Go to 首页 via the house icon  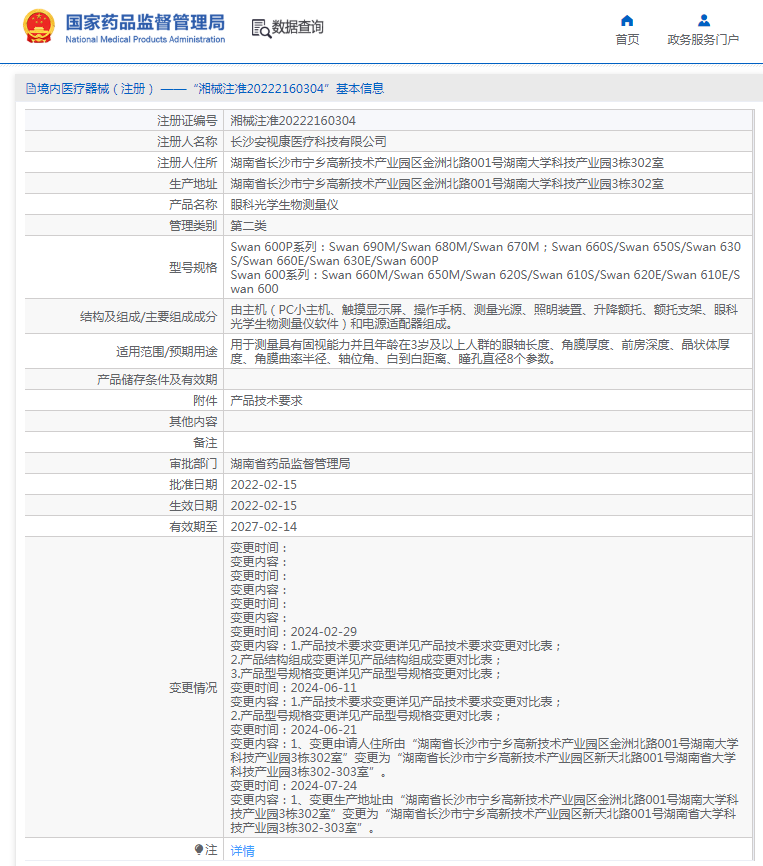pyautogui.click(x=627, y=21)
